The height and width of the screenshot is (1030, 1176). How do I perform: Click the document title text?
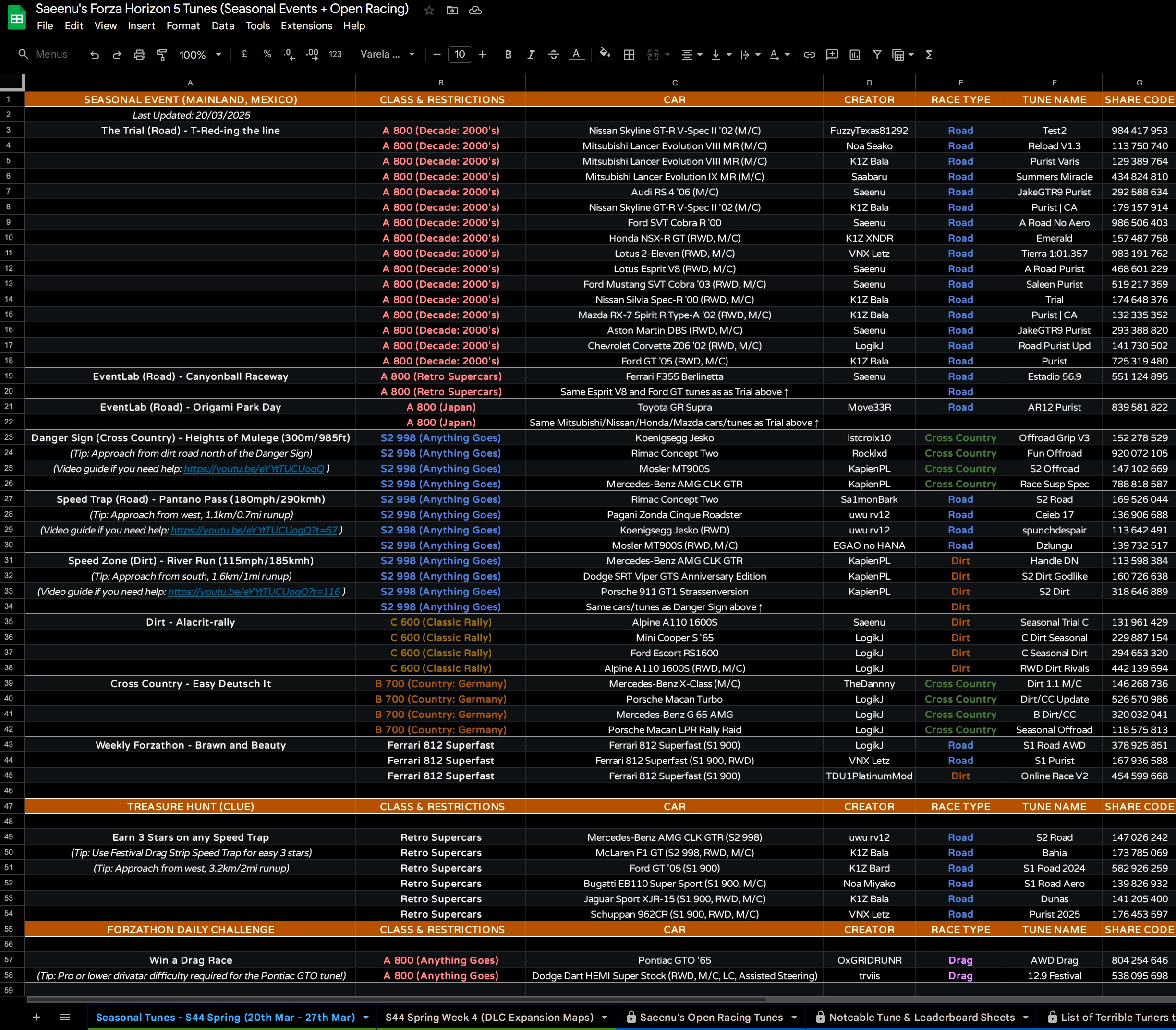pyautogui.click(x=222, y=9)
